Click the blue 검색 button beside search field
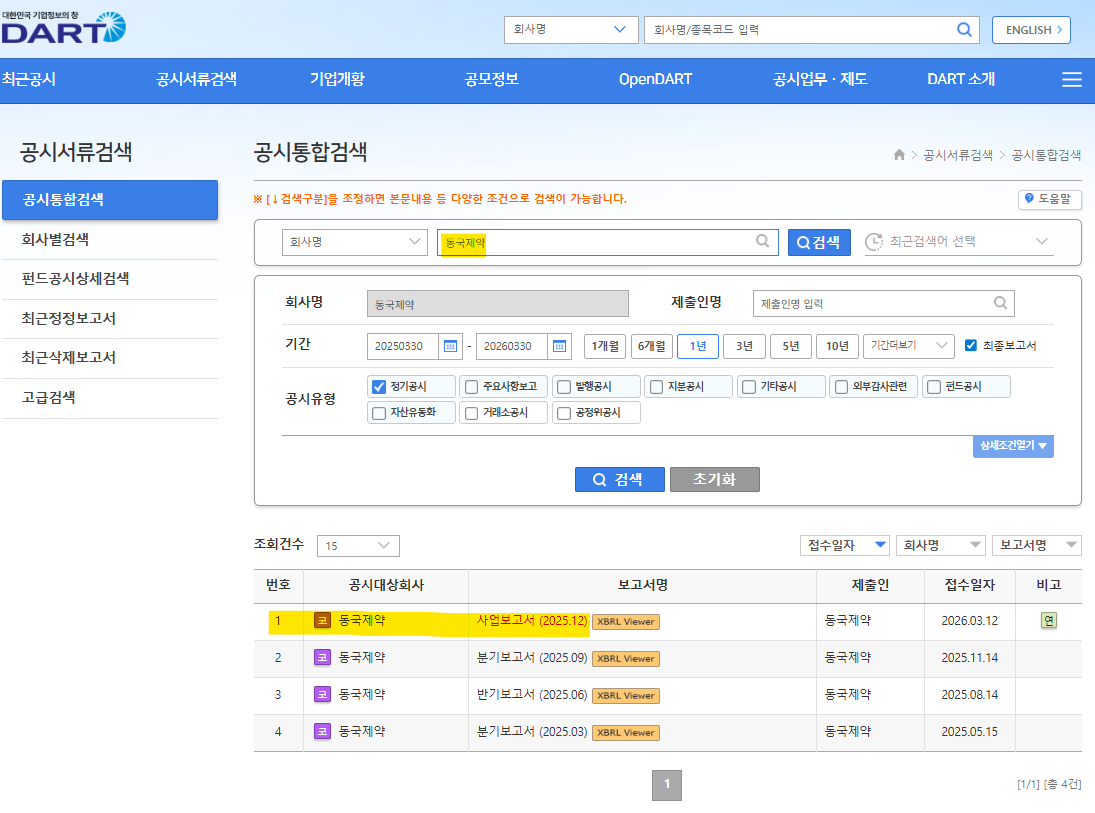The width and height of the screenshot is (1095, 813). [819, 242]
